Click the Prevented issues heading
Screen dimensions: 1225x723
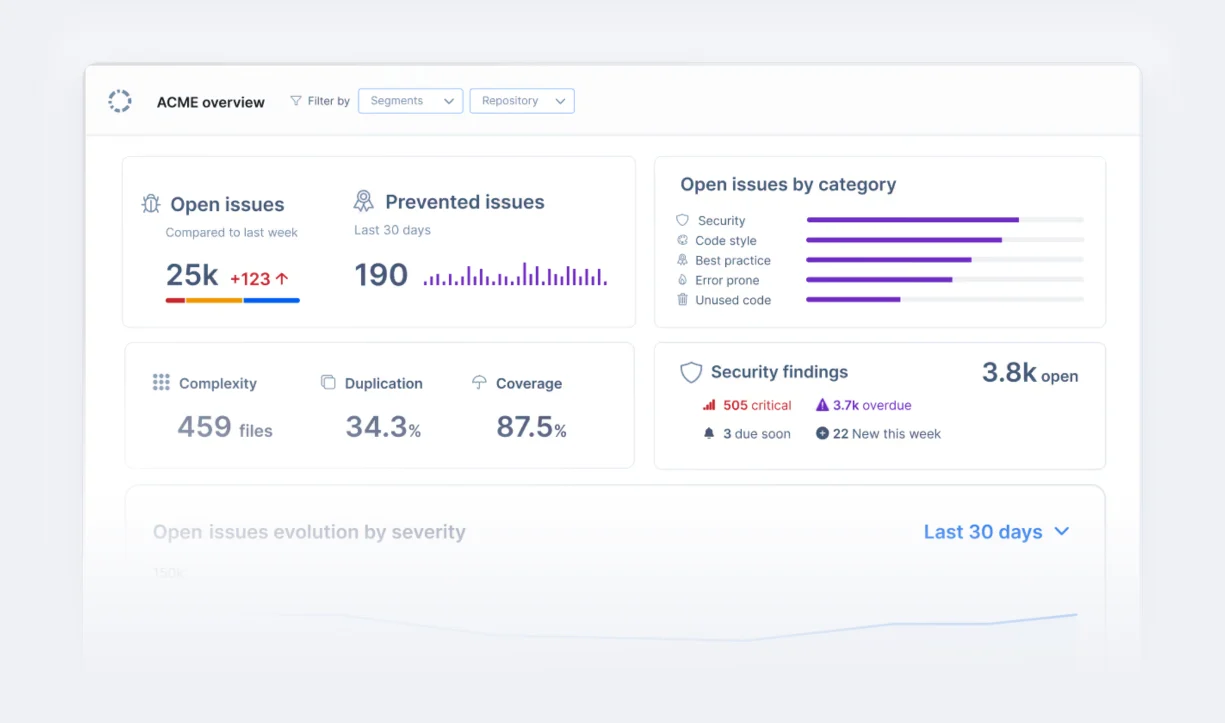tap(465, 202)
